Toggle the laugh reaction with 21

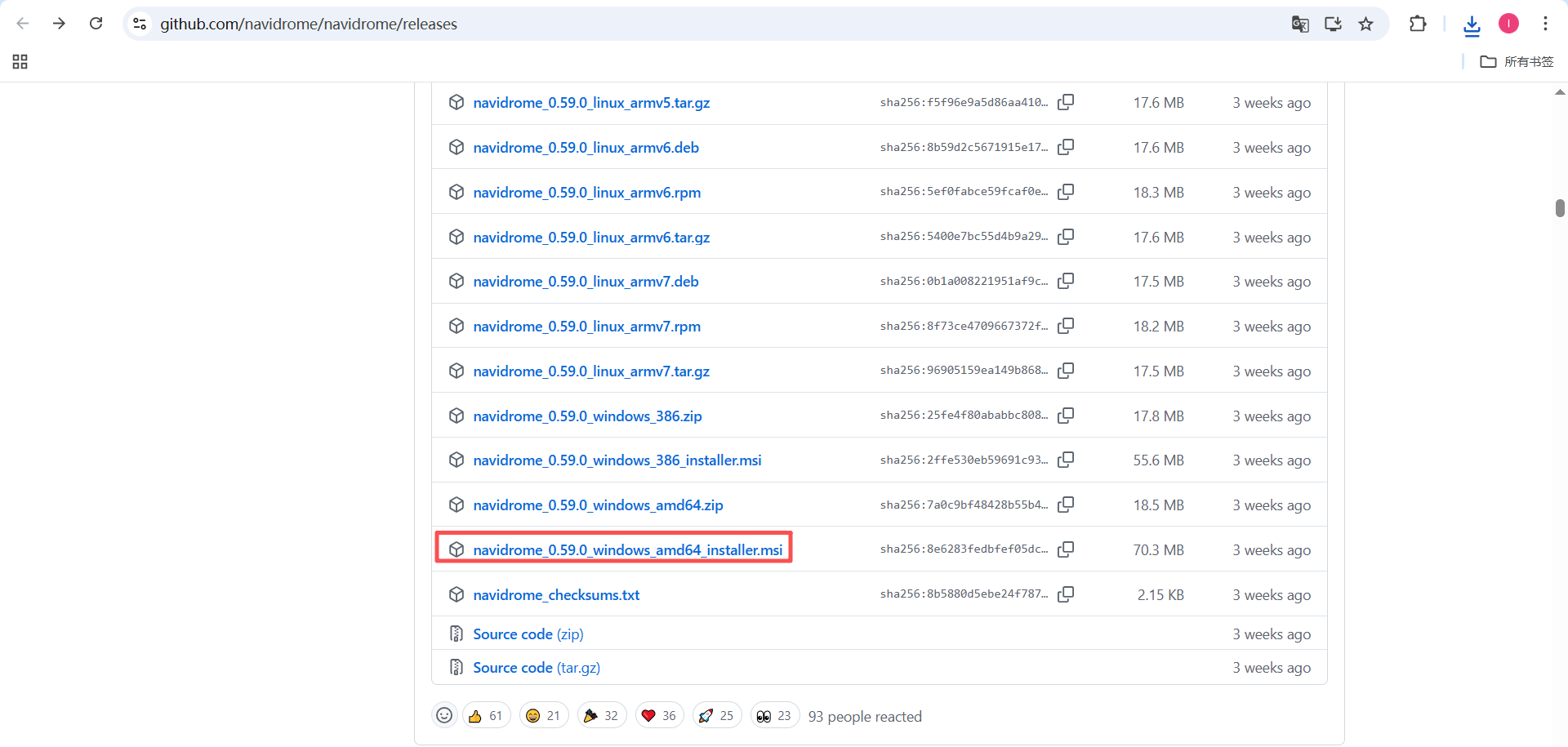click(x=544, y=716)
